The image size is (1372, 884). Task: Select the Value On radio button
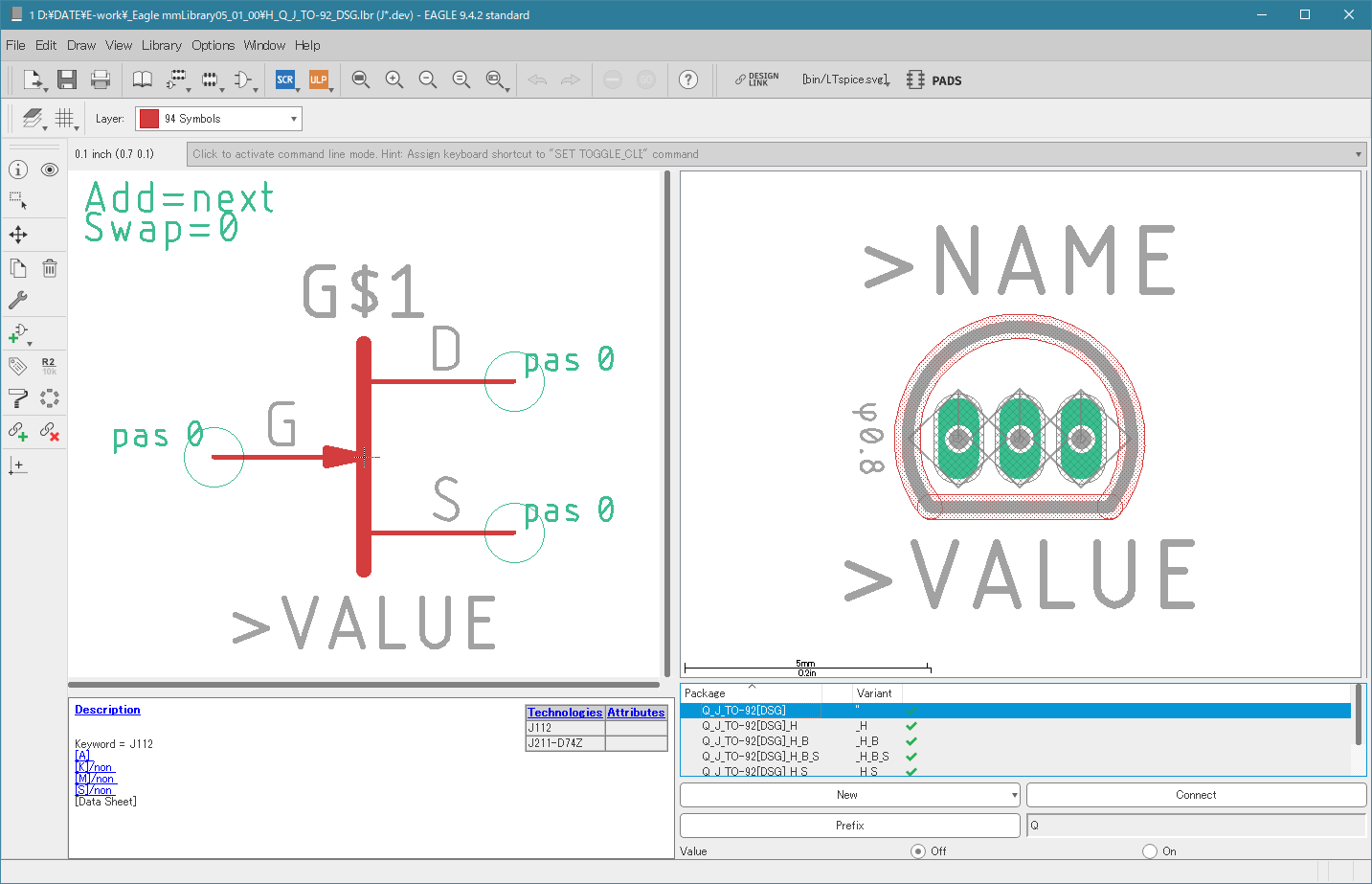coord(1150,851)
